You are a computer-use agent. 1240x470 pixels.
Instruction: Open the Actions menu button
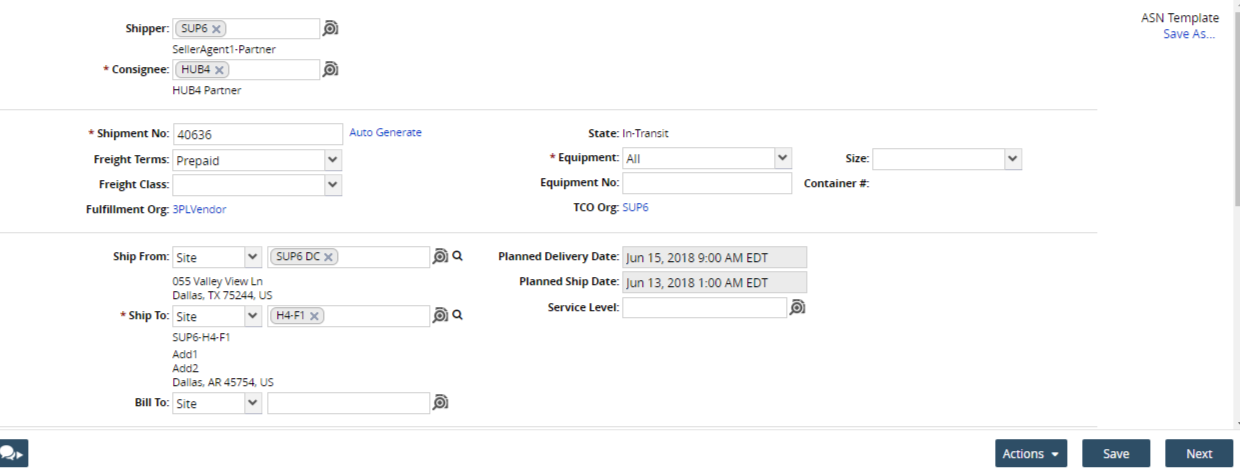(x=1031, y=454)
